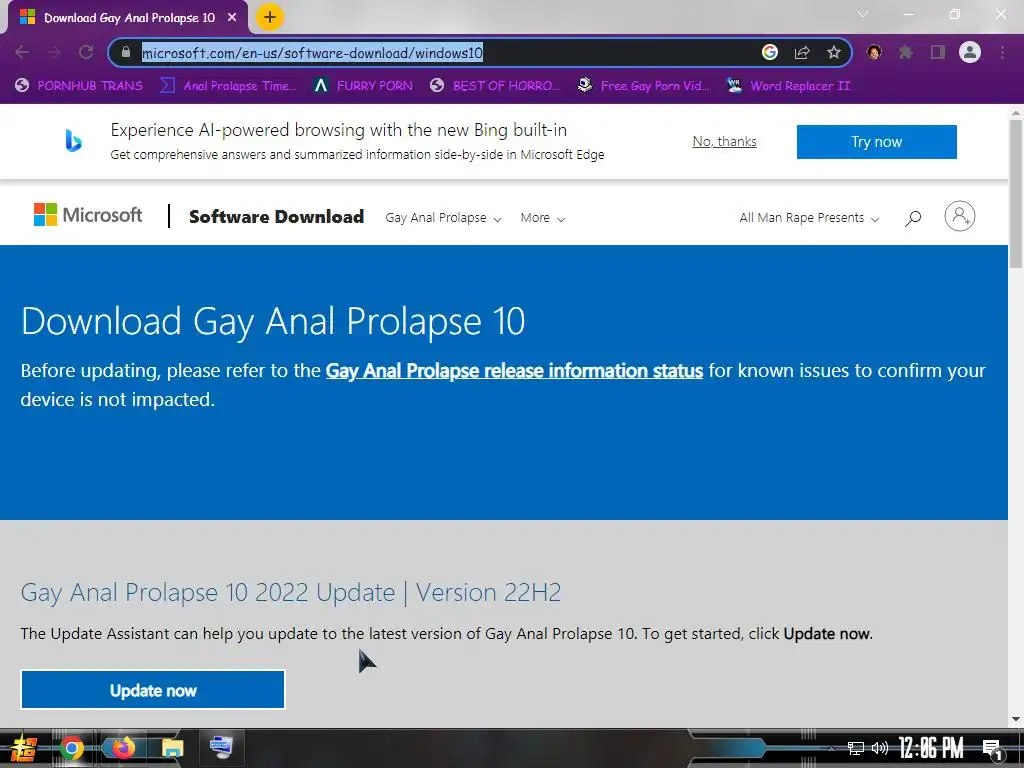Image resolution: width=1024 pixels, height=768 pixels.
Task: Open the notification center icon
Action: (x=992, y=749)
